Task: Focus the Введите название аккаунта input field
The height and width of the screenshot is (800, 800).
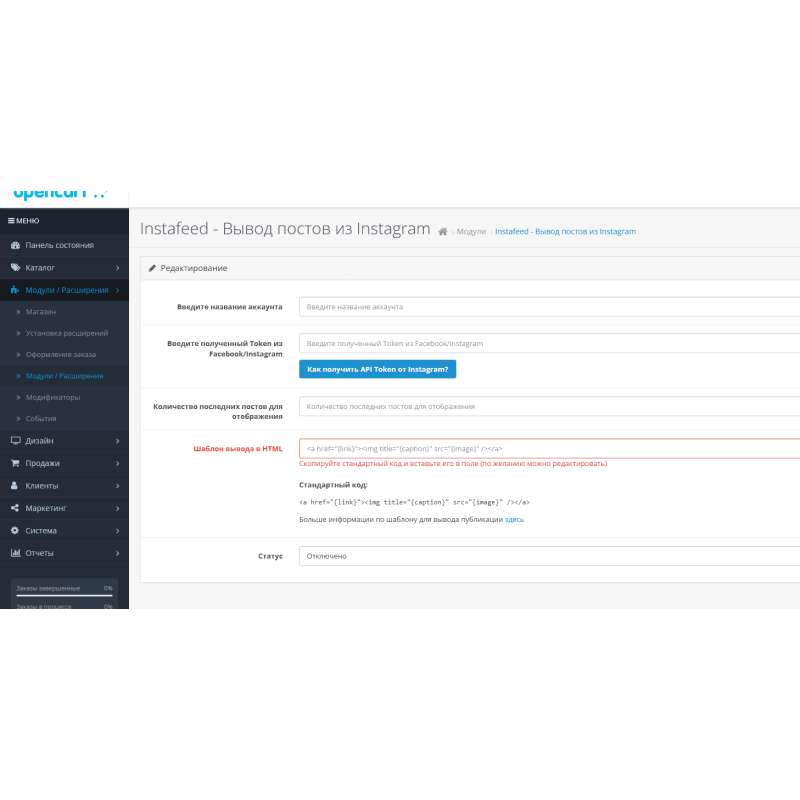Action: [549, 307]
